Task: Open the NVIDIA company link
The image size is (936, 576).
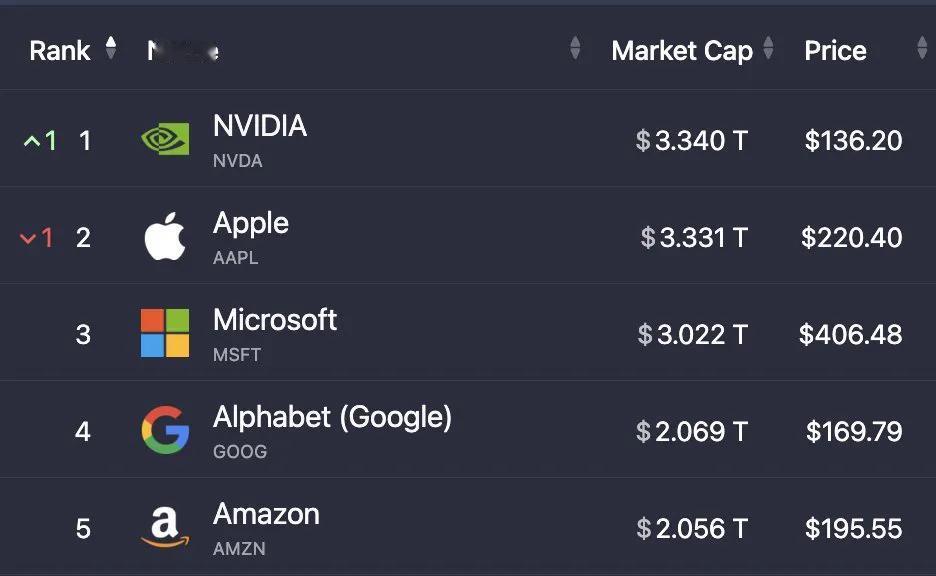Action: [x=260, y=126]
